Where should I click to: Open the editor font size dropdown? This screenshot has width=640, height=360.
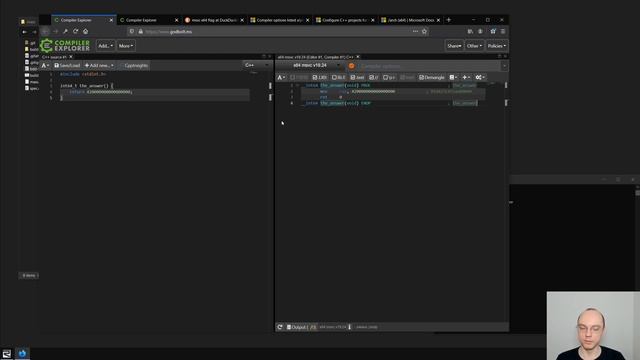point(45,65)
